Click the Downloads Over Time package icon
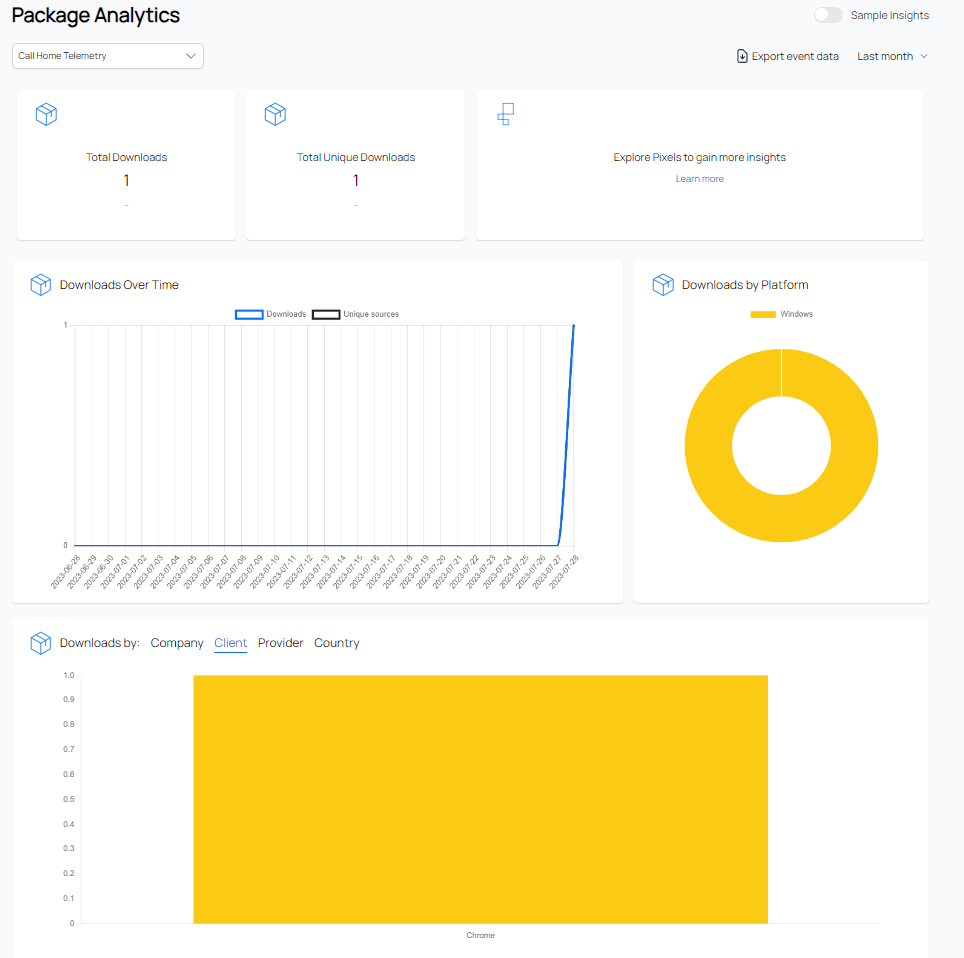The height and width of the screenshot is (958, 964). [40, 285]
